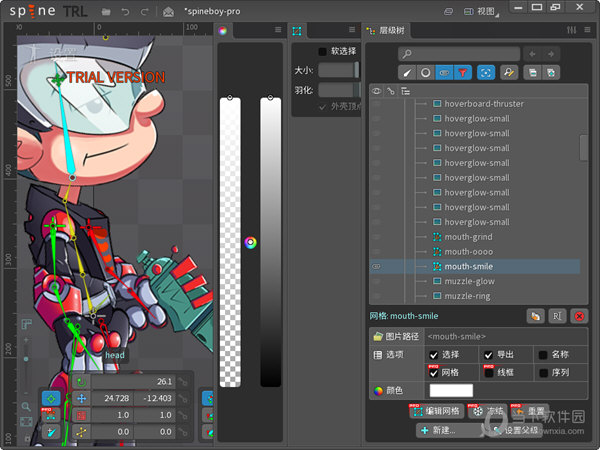Select slot circle filter icon
Image resolution: width=600 pixels, height=450 pixels.
[x=426, y=72]
